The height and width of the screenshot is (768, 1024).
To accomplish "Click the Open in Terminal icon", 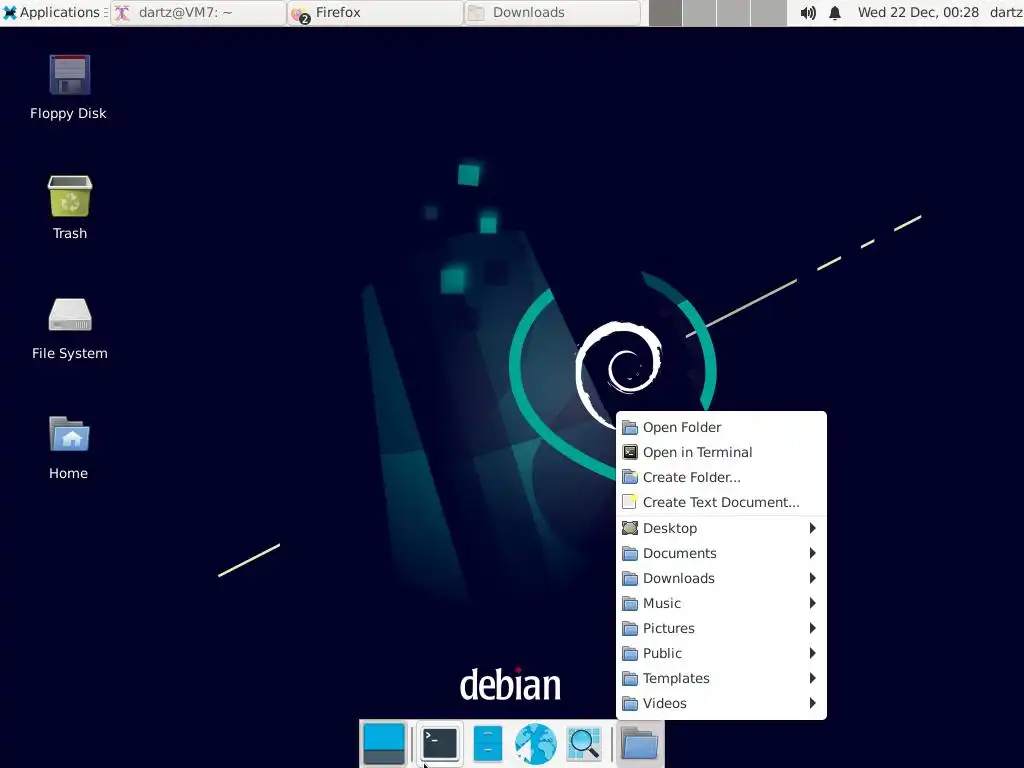I will point(630,452).
